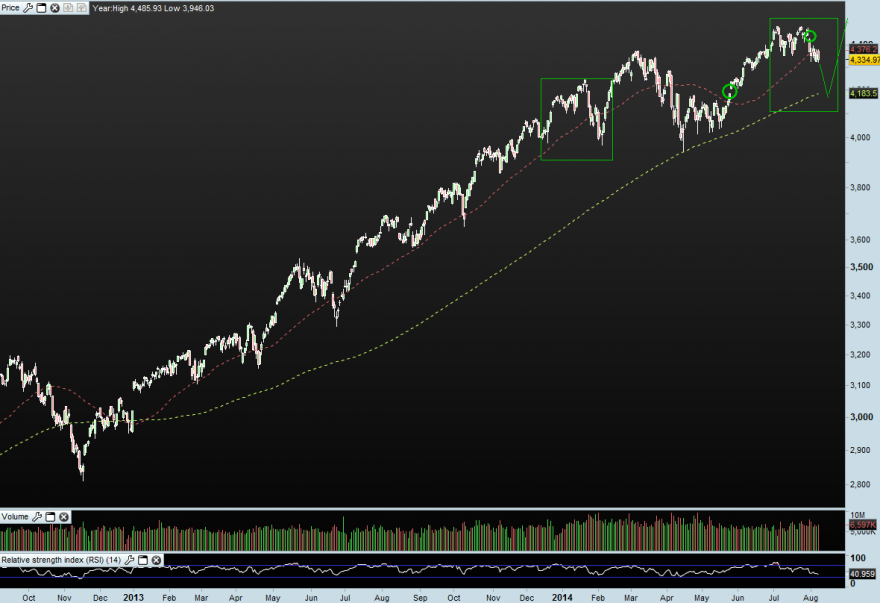The height and width of the screenshot is (603, 880).
Task: Click the 2013 year label on time axis
Action: (134, 597)
